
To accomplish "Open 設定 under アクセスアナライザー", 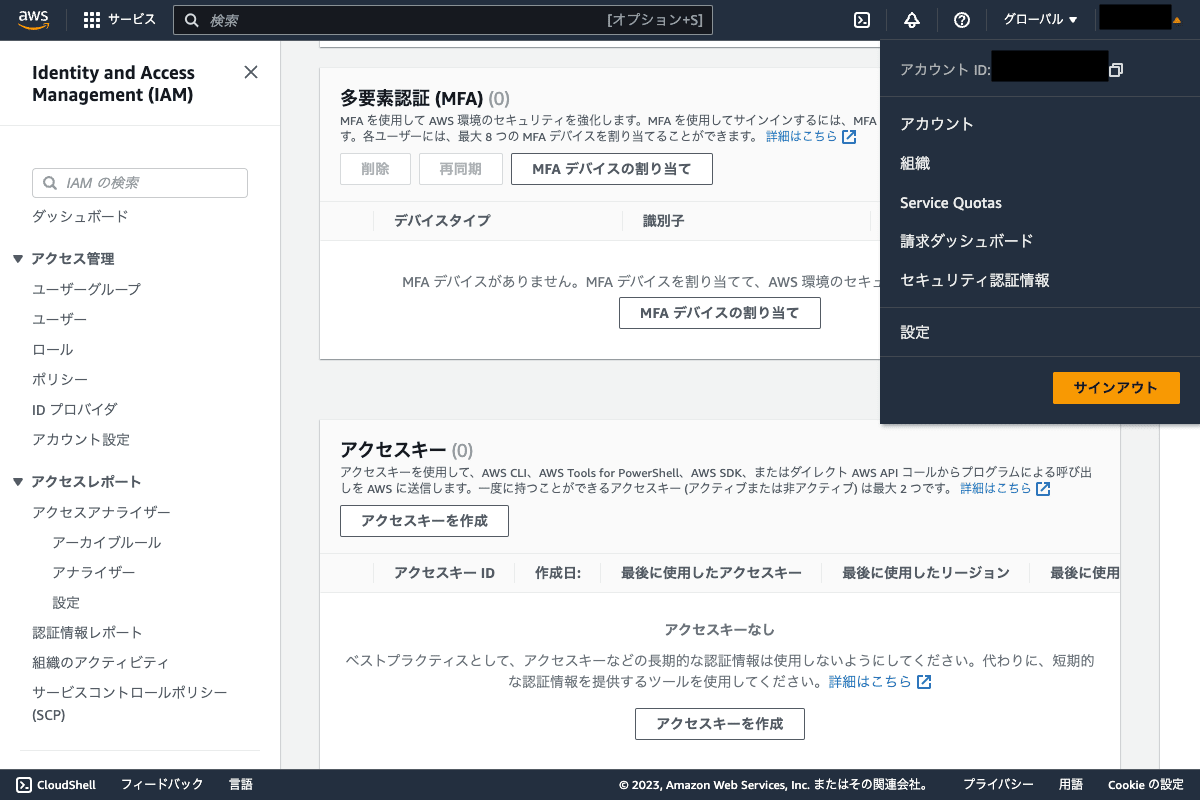I will [x=66, y=603].
